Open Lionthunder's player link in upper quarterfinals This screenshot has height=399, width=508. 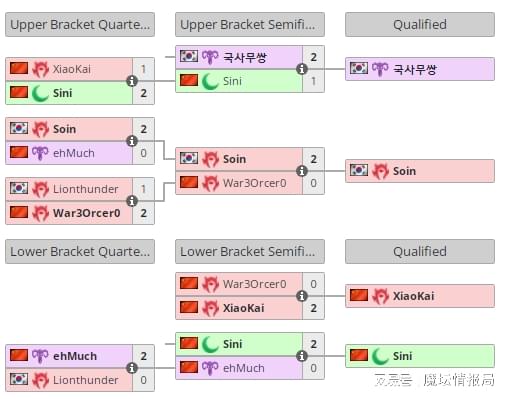[x=86, y=189]
